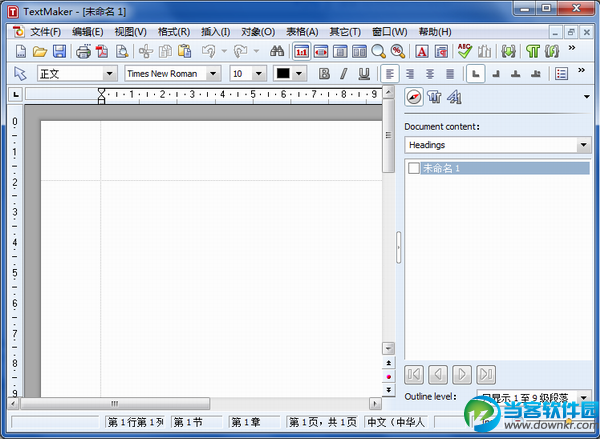Click horizontal scrollbar thumb
Viewport: 600px width, 439px height.
point(115,403)
